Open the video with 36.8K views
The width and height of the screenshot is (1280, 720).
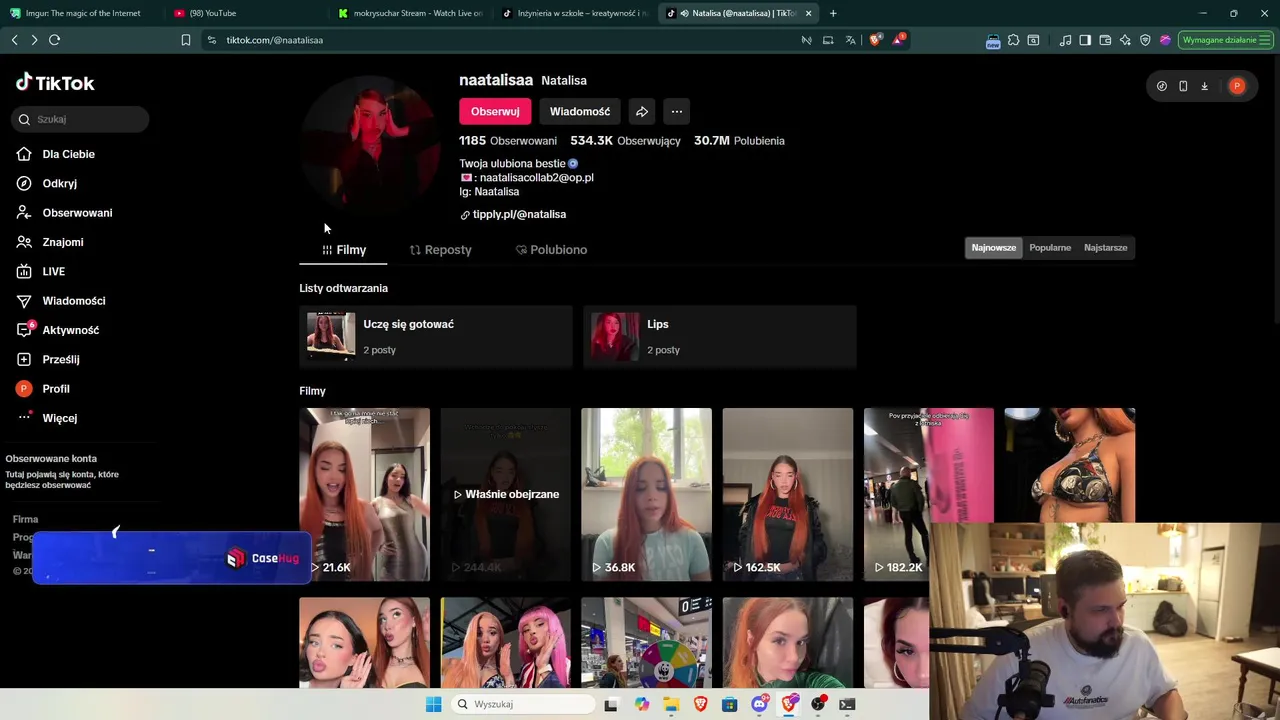click(646, 494)
